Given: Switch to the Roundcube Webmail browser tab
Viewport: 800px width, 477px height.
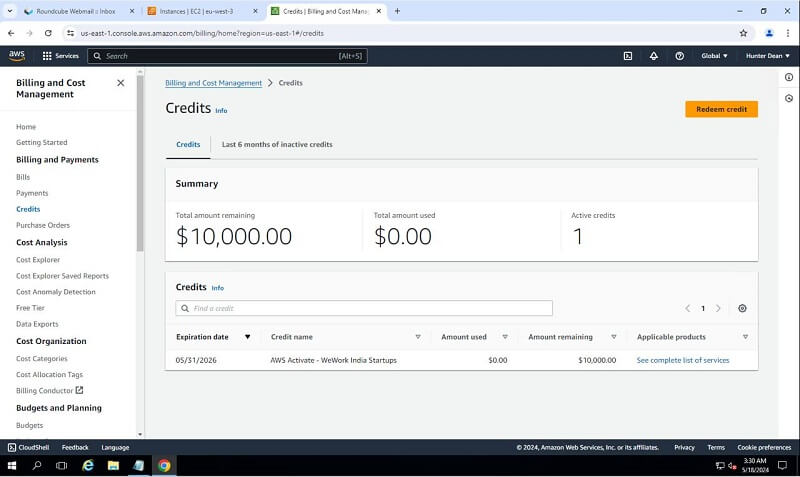Looking at the screenshot, I should 75,11.
